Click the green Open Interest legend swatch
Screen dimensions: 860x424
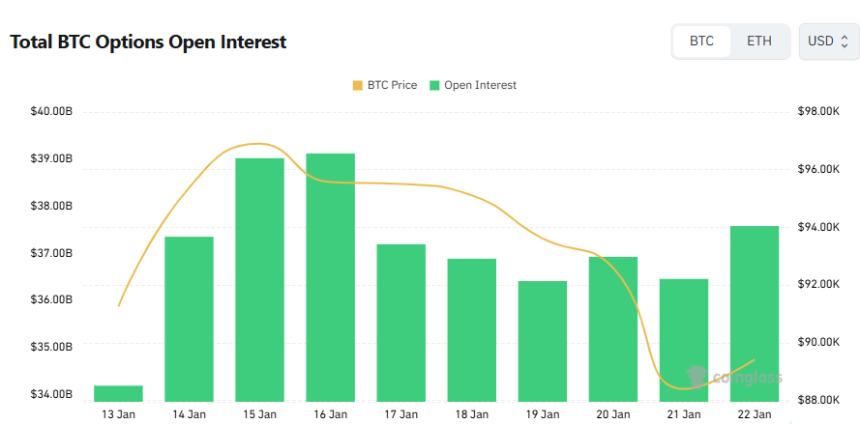[x=435, y=86]
